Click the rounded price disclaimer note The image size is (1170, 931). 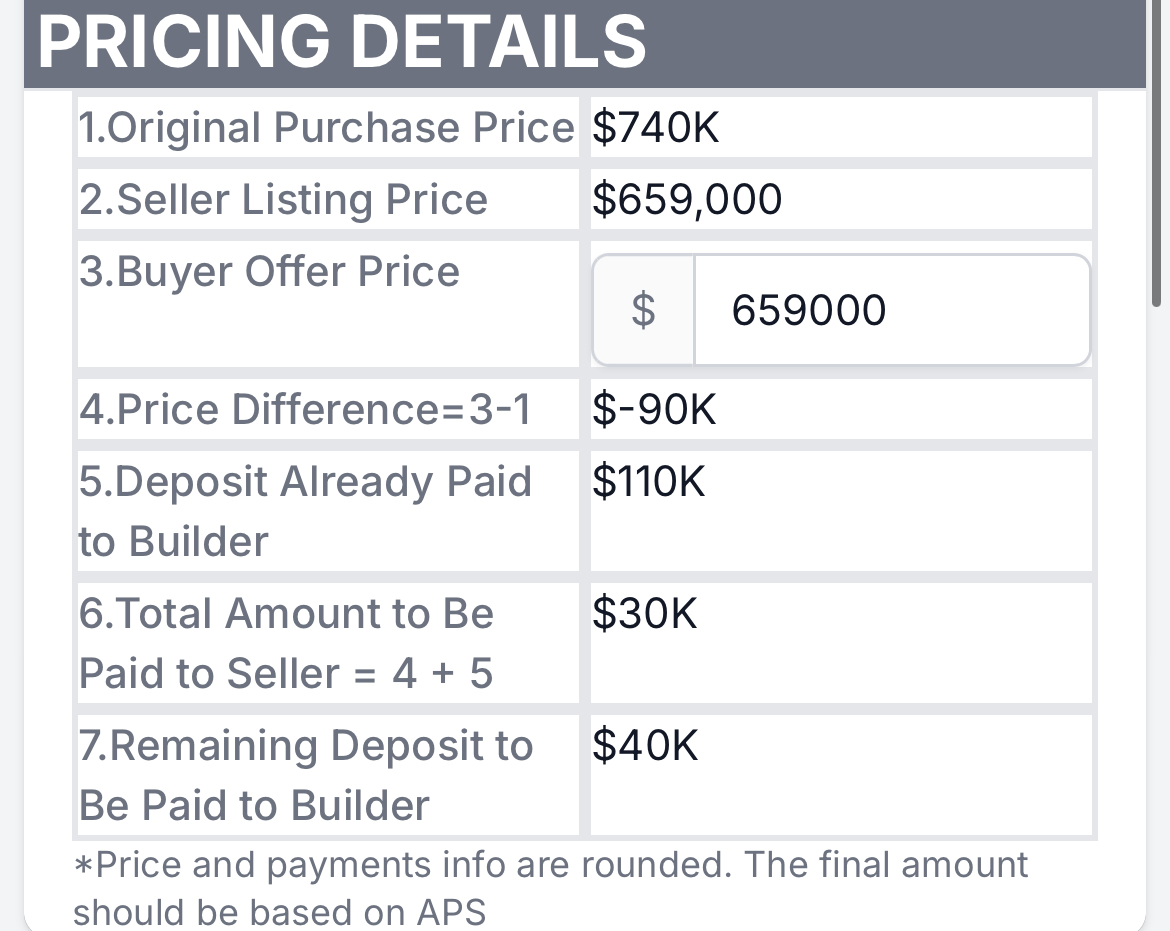pyautogui.click(x=551, y=888)
